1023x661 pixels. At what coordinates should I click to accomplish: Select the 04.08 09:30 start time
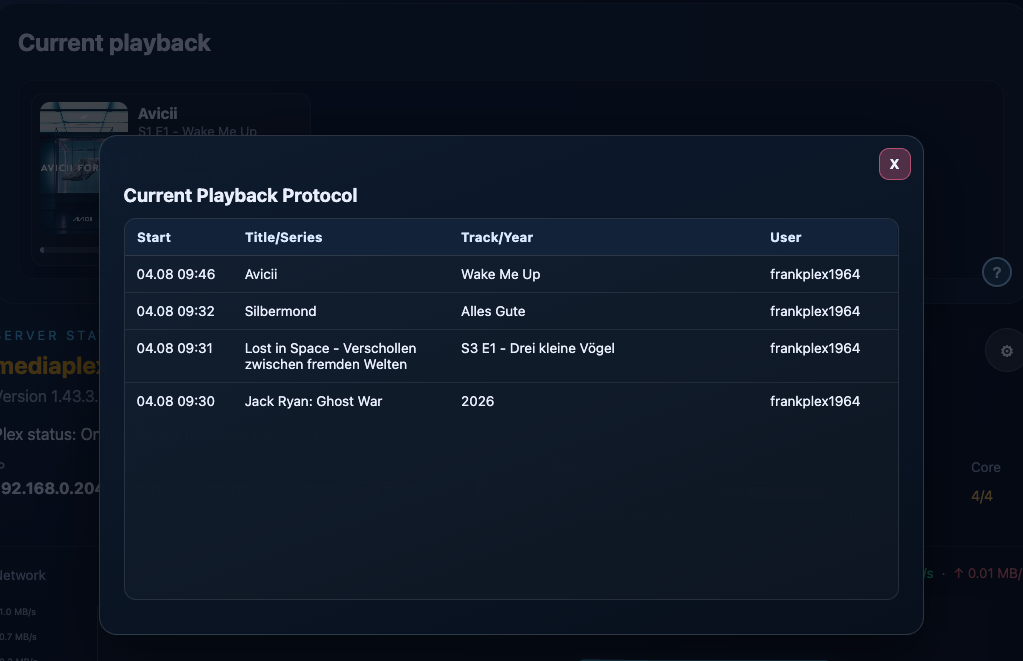(x=176, y=401)
